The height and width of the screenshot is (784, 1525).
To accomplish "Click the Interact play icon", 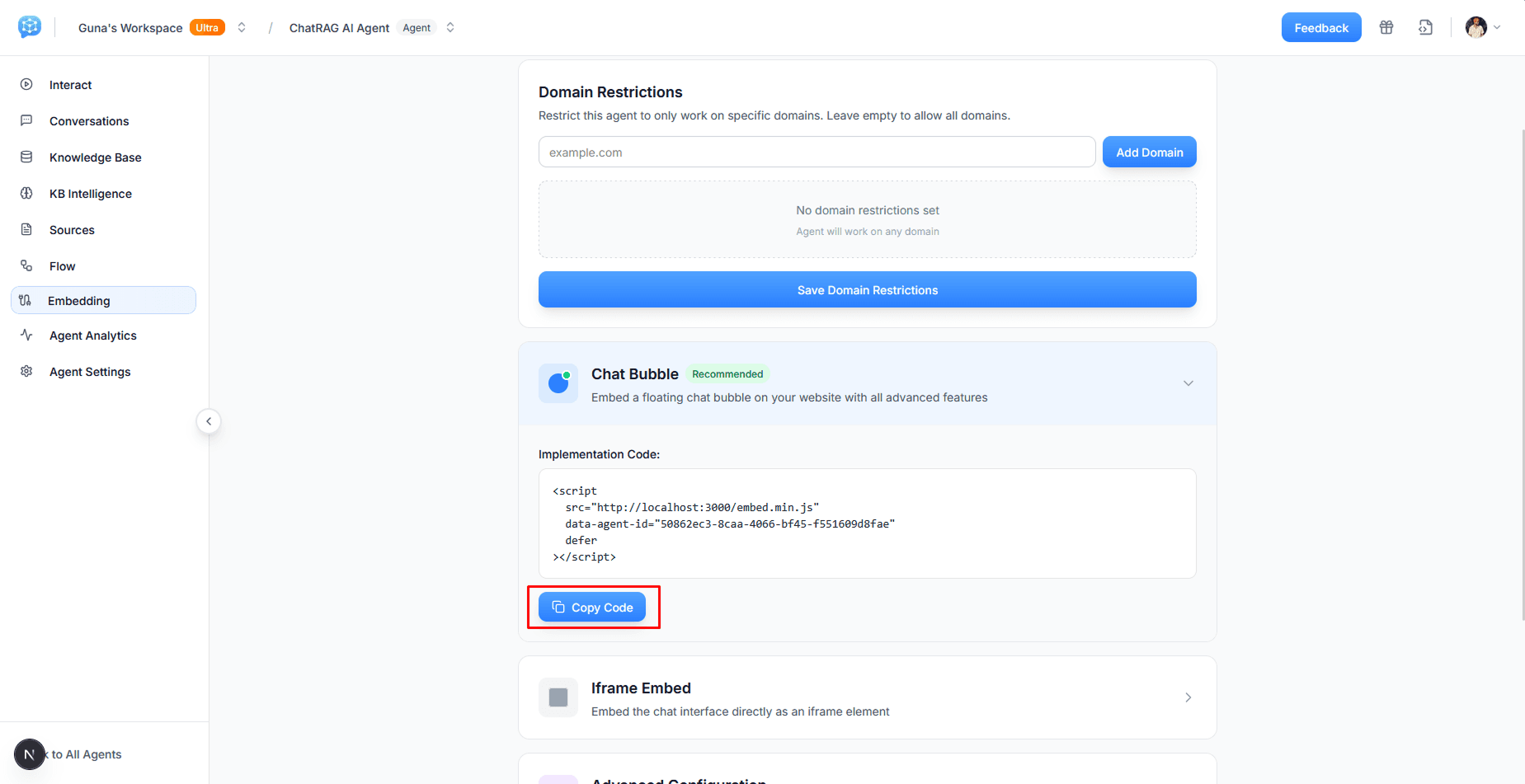I will click(x=26, y=84).
